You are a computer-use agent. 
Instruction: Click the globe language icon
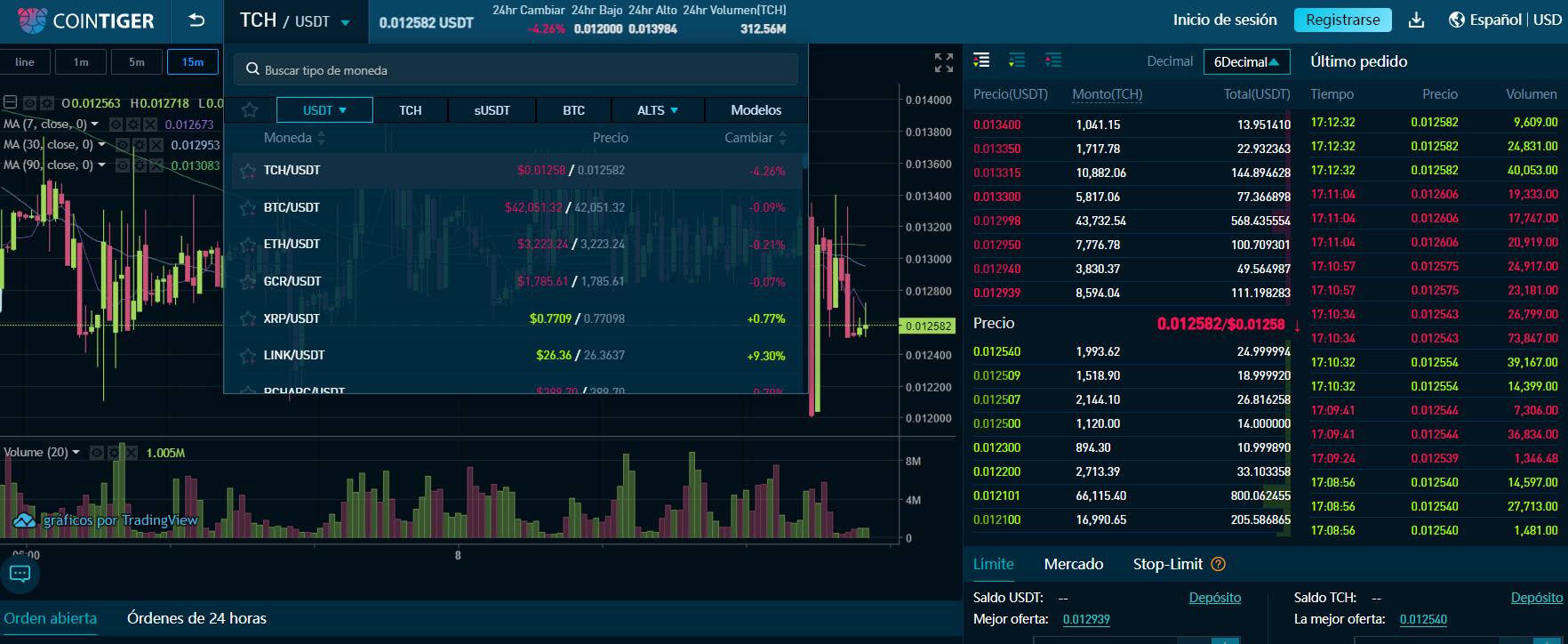[1457, 20]
